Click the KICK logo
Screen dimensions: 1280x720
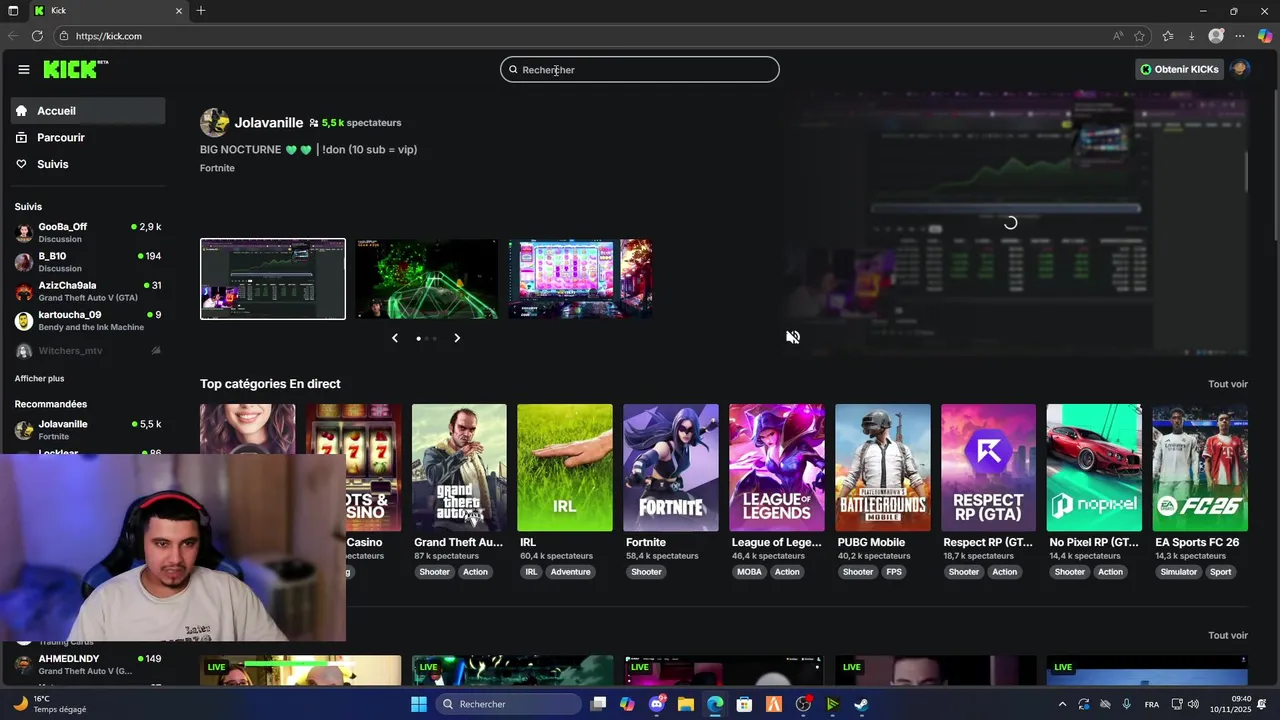[x=75, y=69]
